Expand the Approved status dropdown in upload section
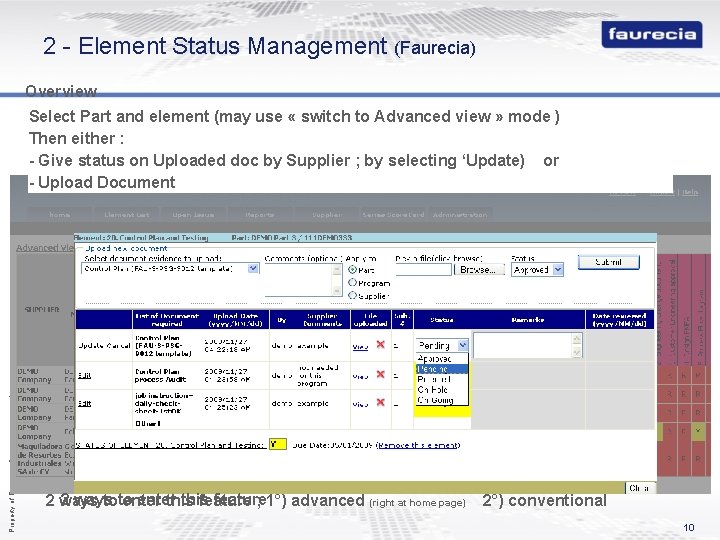This screenshot has width=720, height=540. (558, 270)
